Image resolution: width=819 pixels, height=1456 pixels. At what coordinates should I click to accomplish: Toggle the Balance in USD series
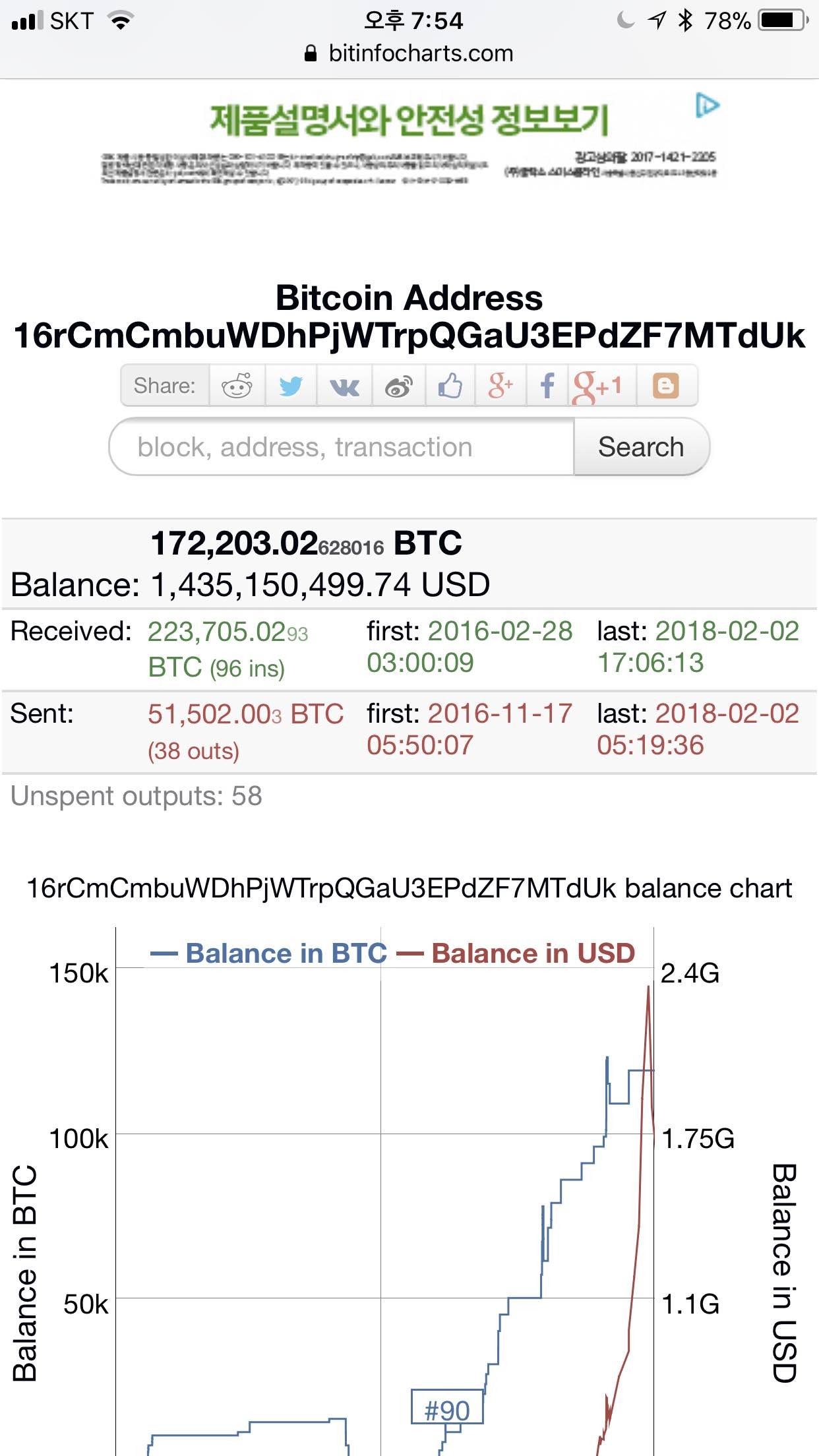click(x=516, y=954)
